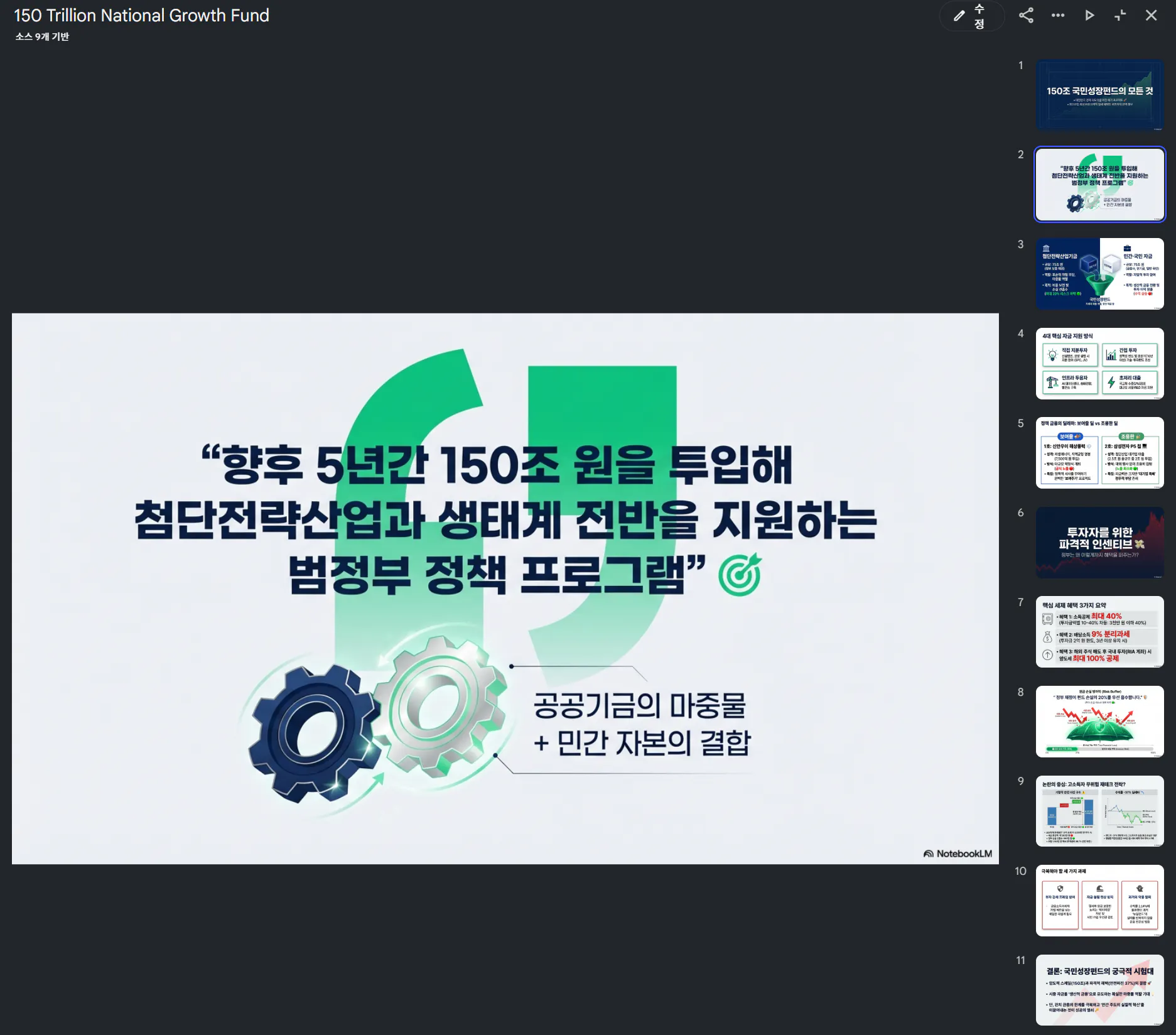Select slide 1 title thumbnail
This screenshot has height=1035, width=1176.
1099,95
